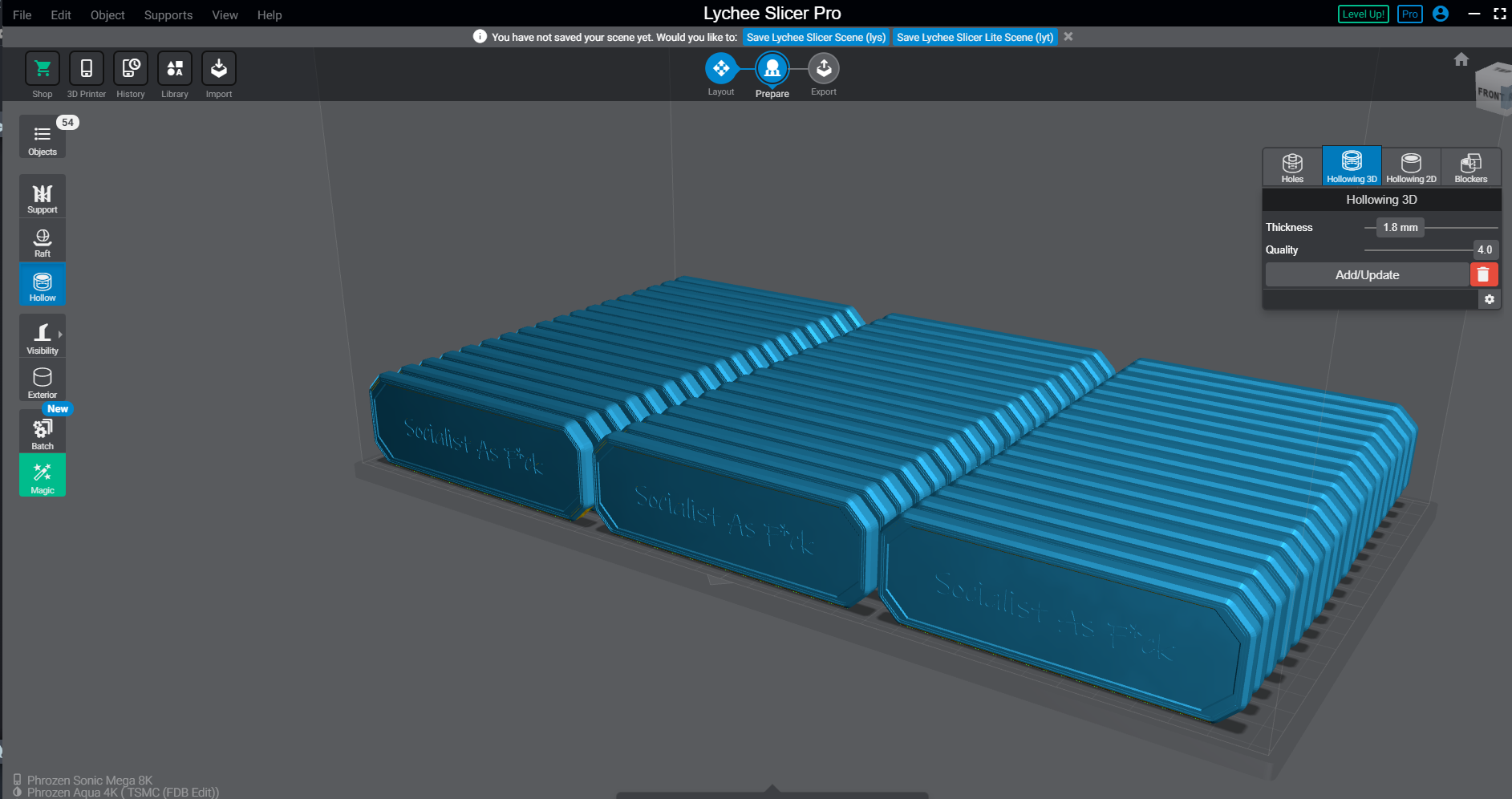Open the Batch tool
Viewport: 1512px width, 799px height.
pyautogui.click(x=43, y=432)
